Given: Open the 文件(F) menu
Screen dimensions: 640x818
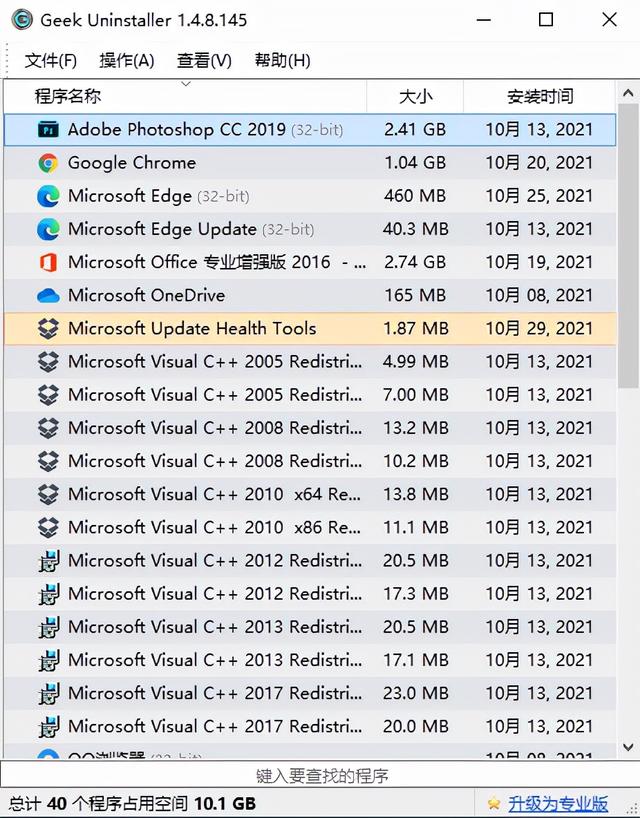Looking at the screenshot, I should click(x=51, y=61).
